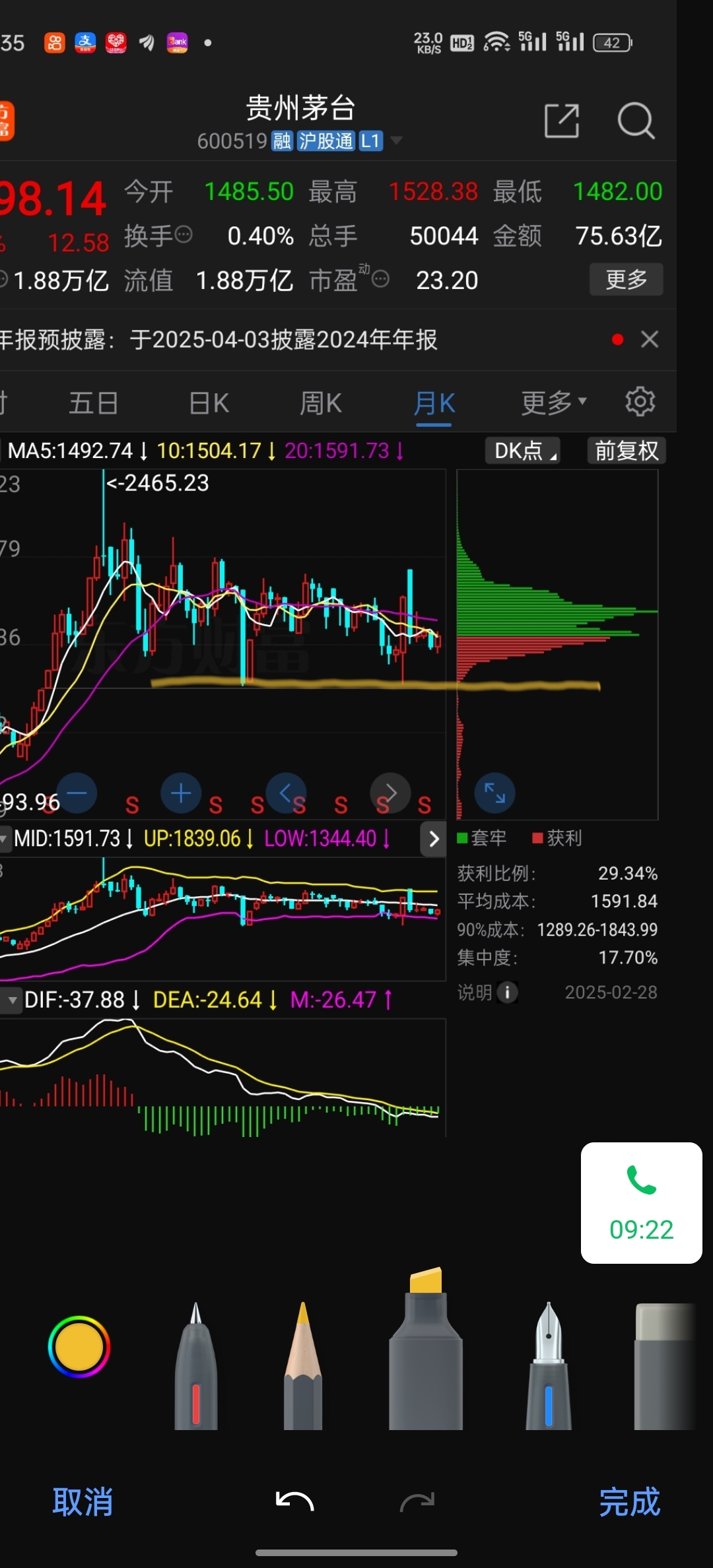Select the fountain pen tool
Image resolution: width=713 pixels, height=1568 pixels.
click(x=549, y=1366)
